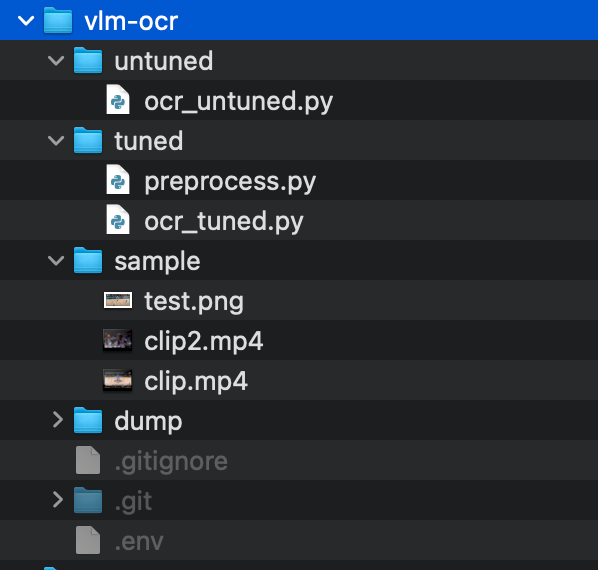Click the dump folder icon
This screenshot has height=570, width=598.
pyautogui.click(x=88, y=420)
